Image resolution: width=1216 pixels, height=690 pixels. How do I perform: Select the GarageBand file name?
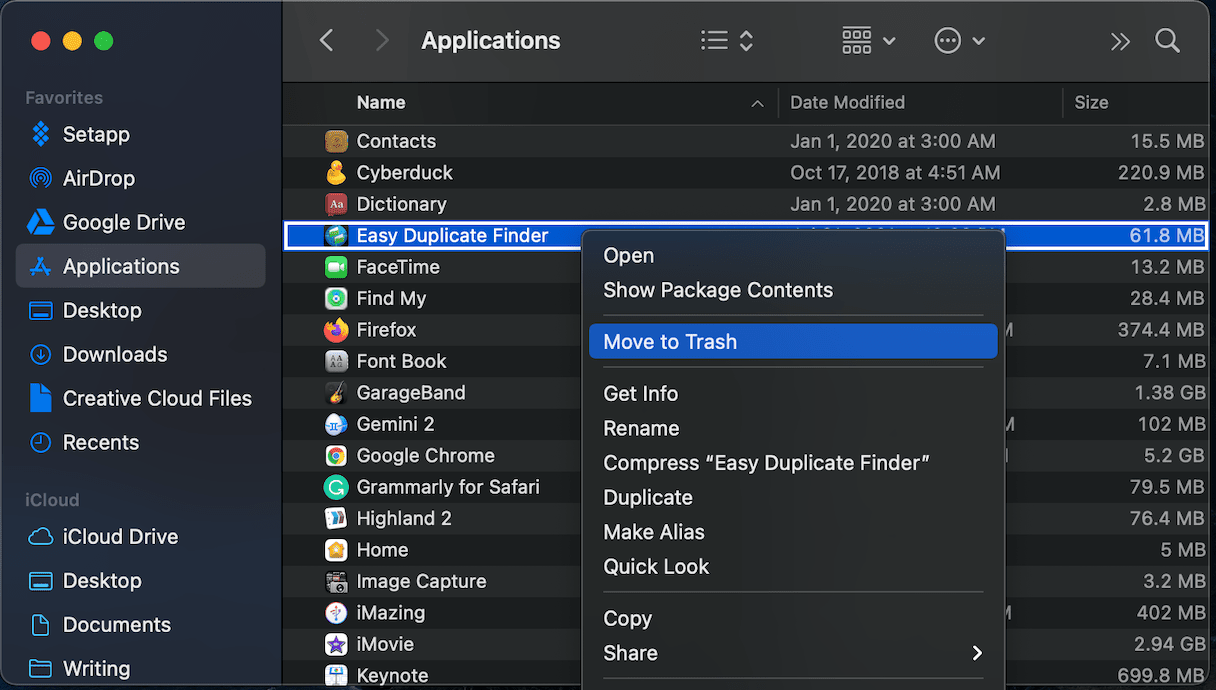pos(411,393)
